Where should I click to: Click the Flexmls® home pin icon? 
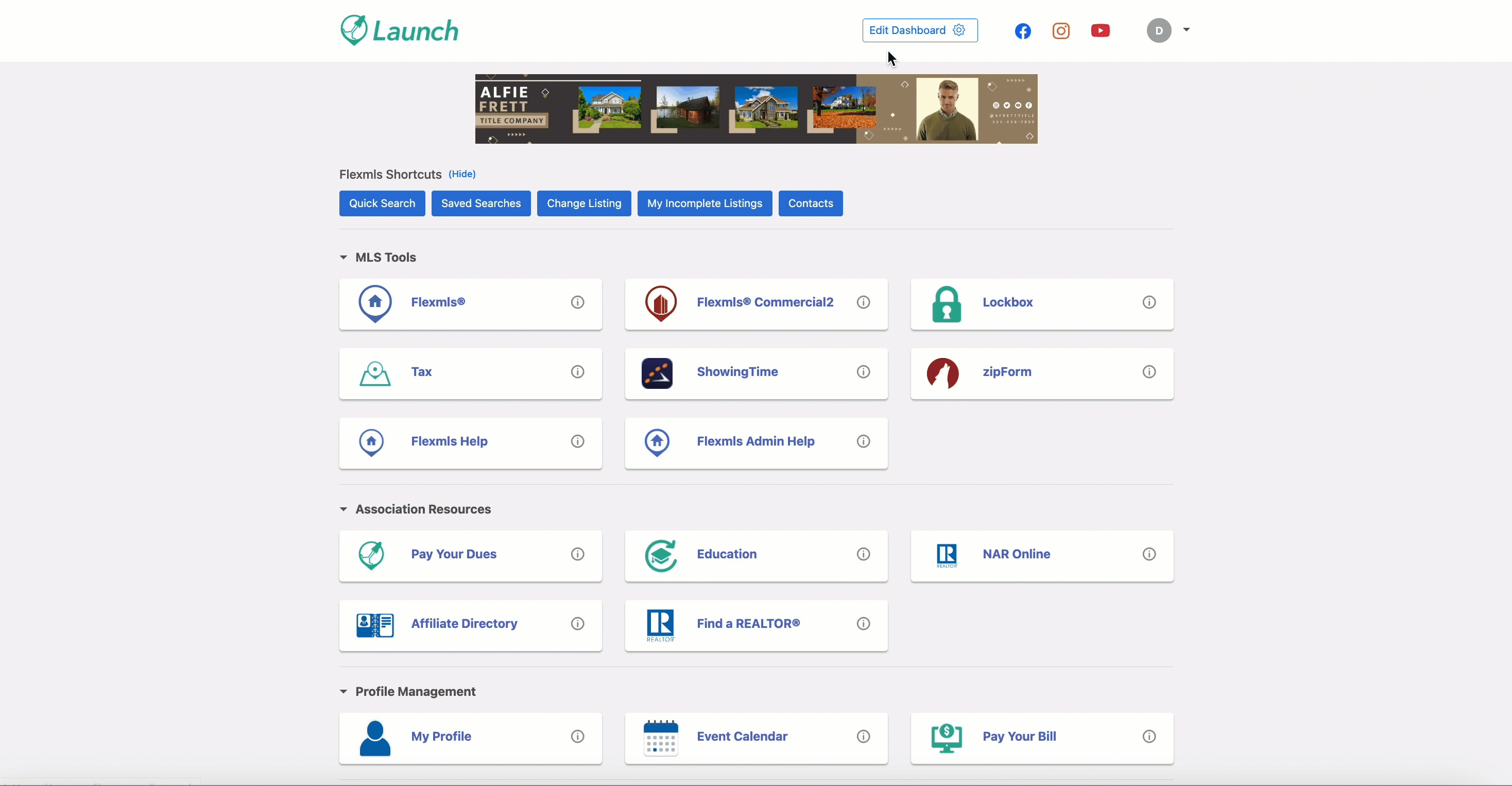tap(375, 303)
